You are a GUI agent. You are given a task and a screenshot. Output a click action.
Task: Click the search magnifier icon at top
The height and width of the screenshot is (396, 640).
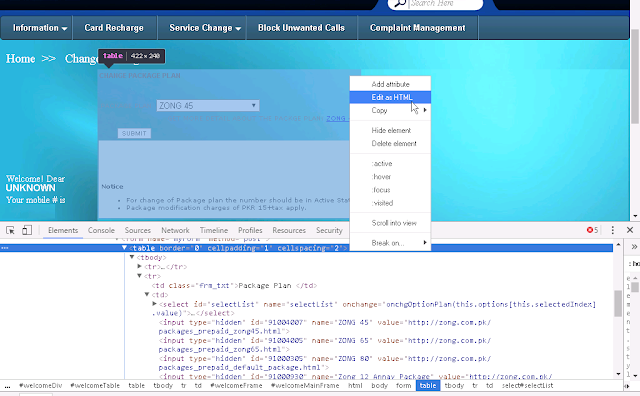(x=400, y=3)
